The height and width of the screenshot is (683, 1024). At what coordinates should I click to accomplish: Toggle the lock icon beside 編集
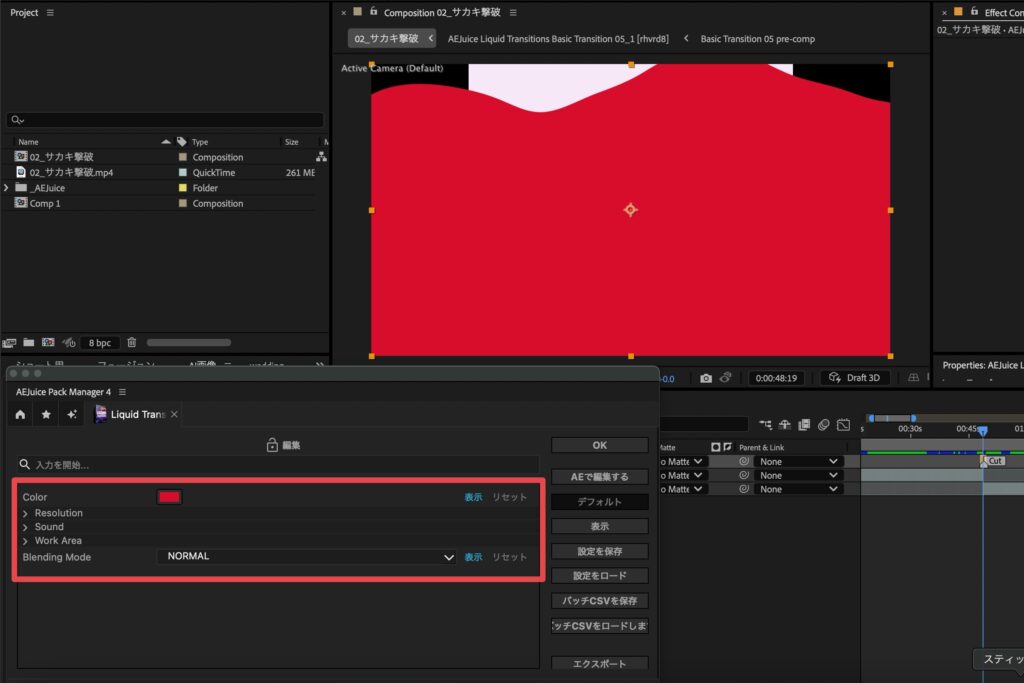271,445
